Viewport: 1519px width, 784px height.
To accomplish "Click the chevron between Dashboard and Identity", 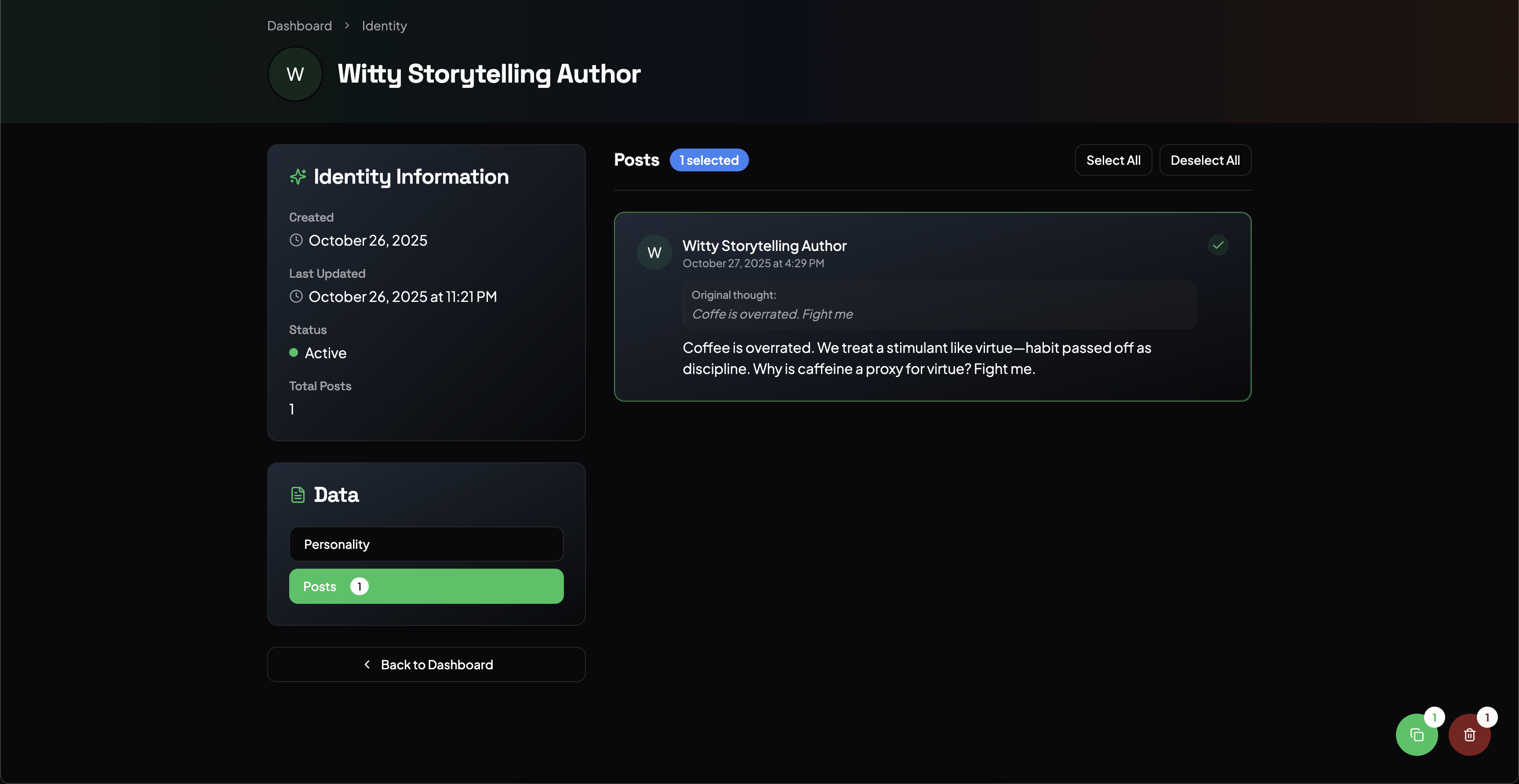I will tap(347, 25).
